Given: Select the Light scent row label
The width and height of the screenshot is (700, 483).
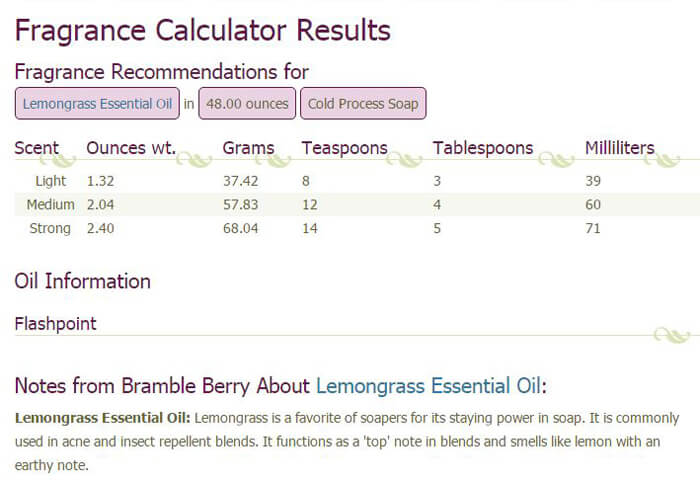Looking at the screenshot, I should click(x=51, y=181).
